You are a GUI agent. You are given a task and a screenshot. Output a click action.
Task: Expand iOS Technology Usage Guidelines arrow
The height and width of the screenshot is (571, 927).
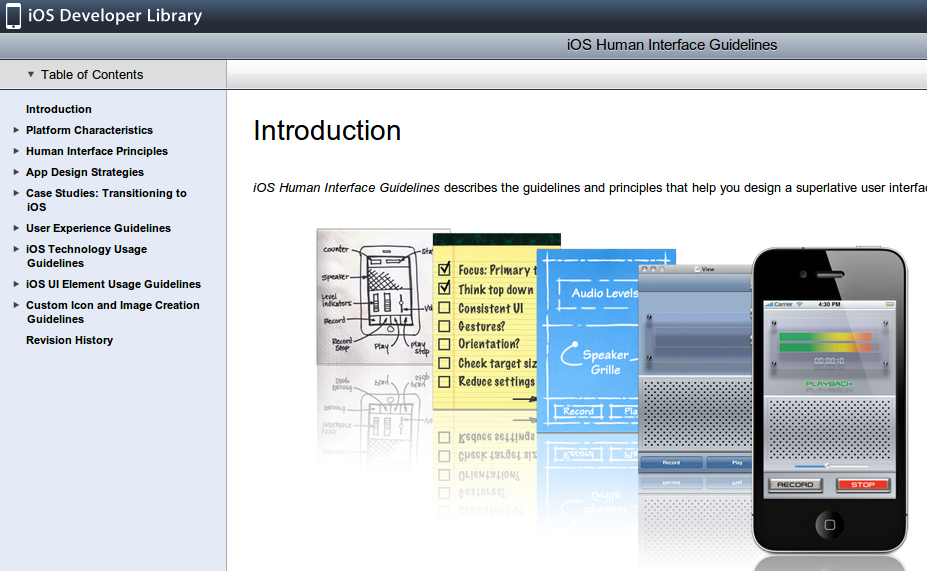[16, 249]
